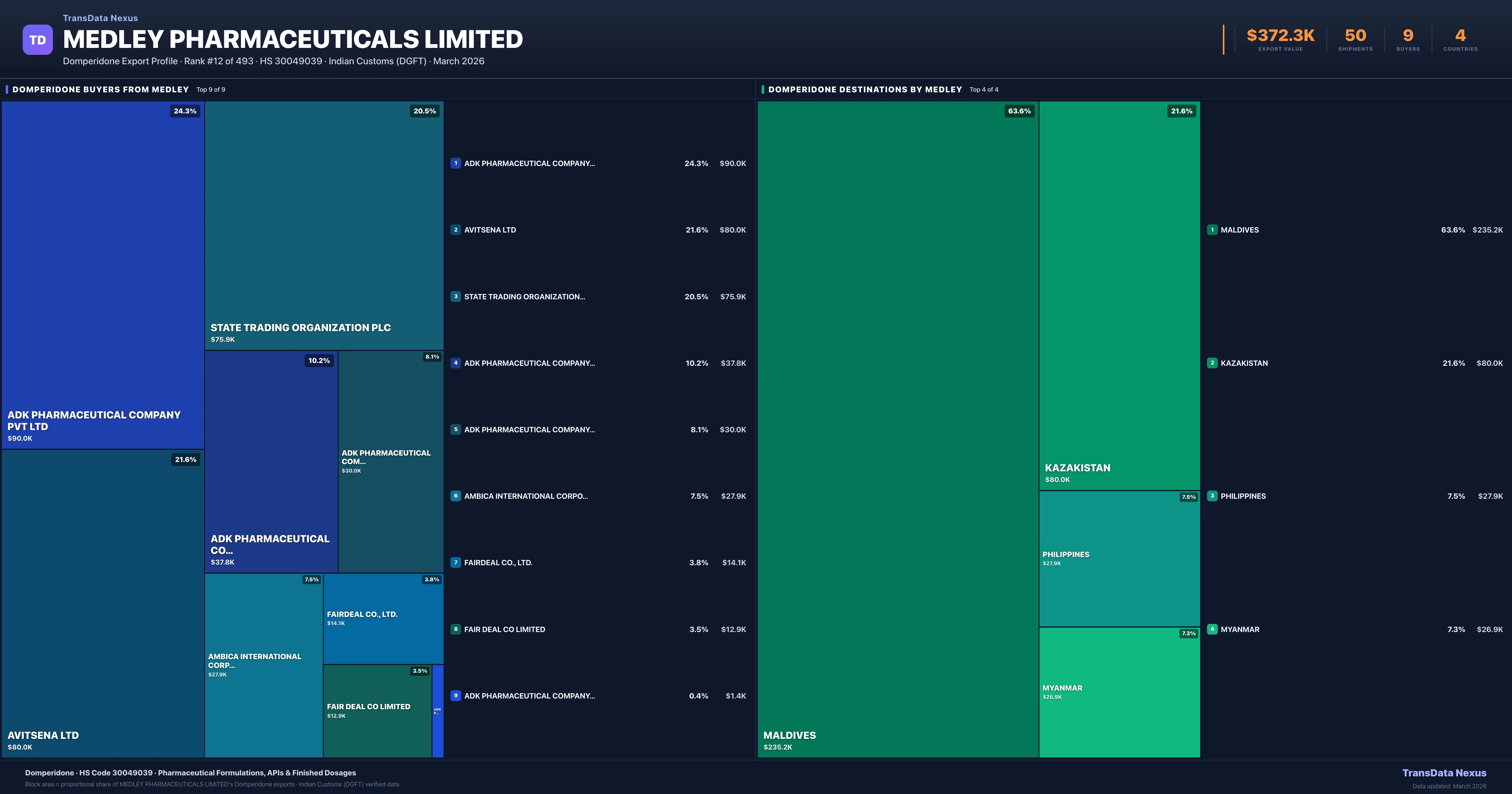Screen dimensions: 1512x794
Task: Click rank badge 2 beside AVITSENA LTD
Action: pos(455,230)
